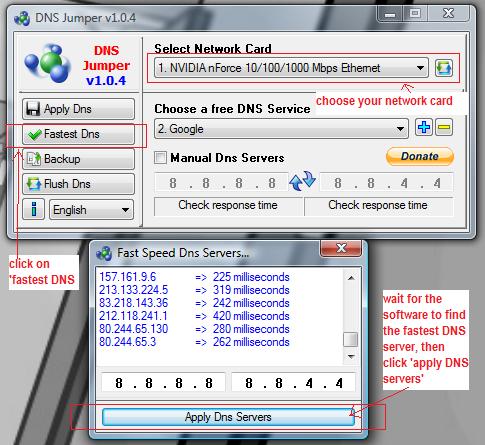Screen dimensions: 485x445
Task: Click the Flush Dns button
Action: pyautogui.click(x=78, y=184)
